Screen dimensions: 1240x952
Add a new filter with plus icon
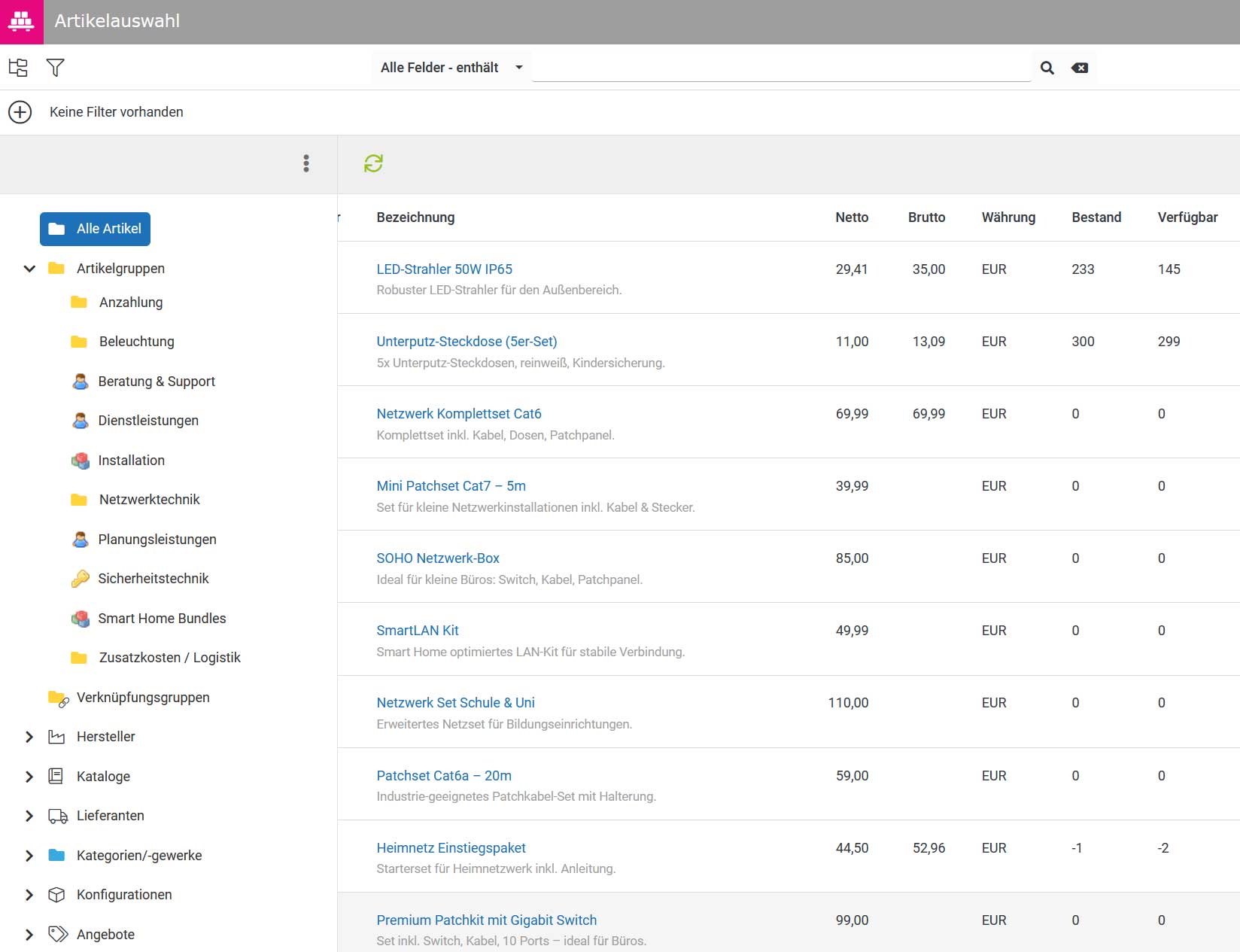pyautogui.click(x=20, y=112)
